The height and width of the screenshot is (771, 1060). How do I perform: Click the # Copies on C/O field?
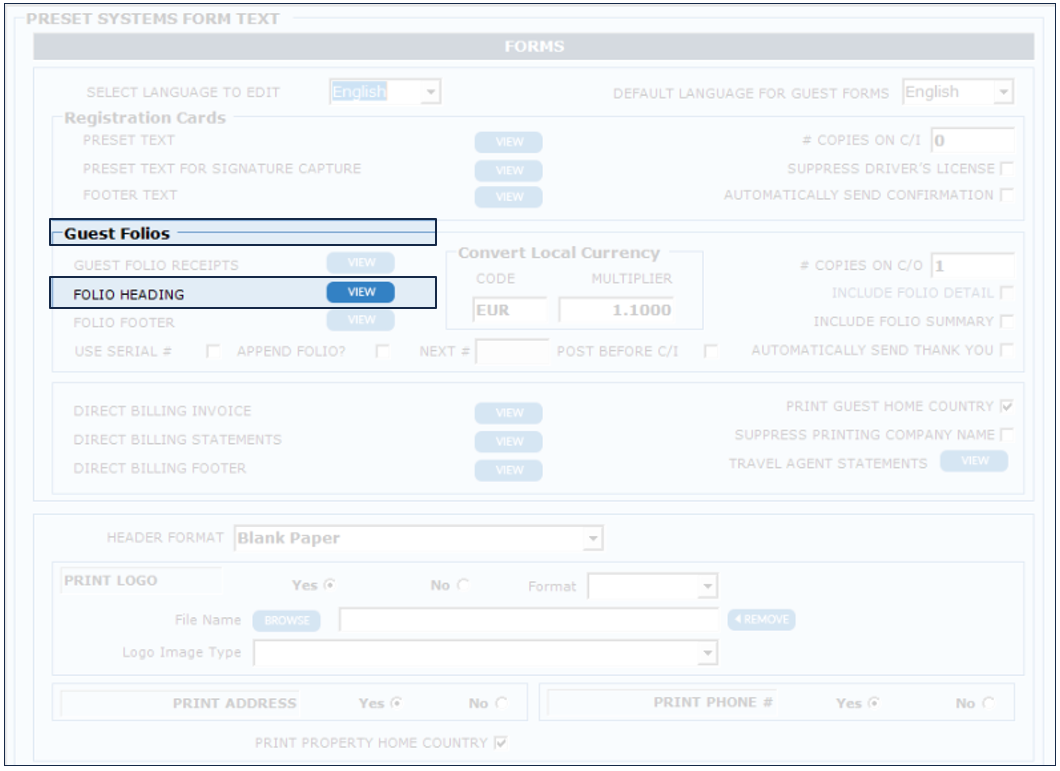(972, 266)
